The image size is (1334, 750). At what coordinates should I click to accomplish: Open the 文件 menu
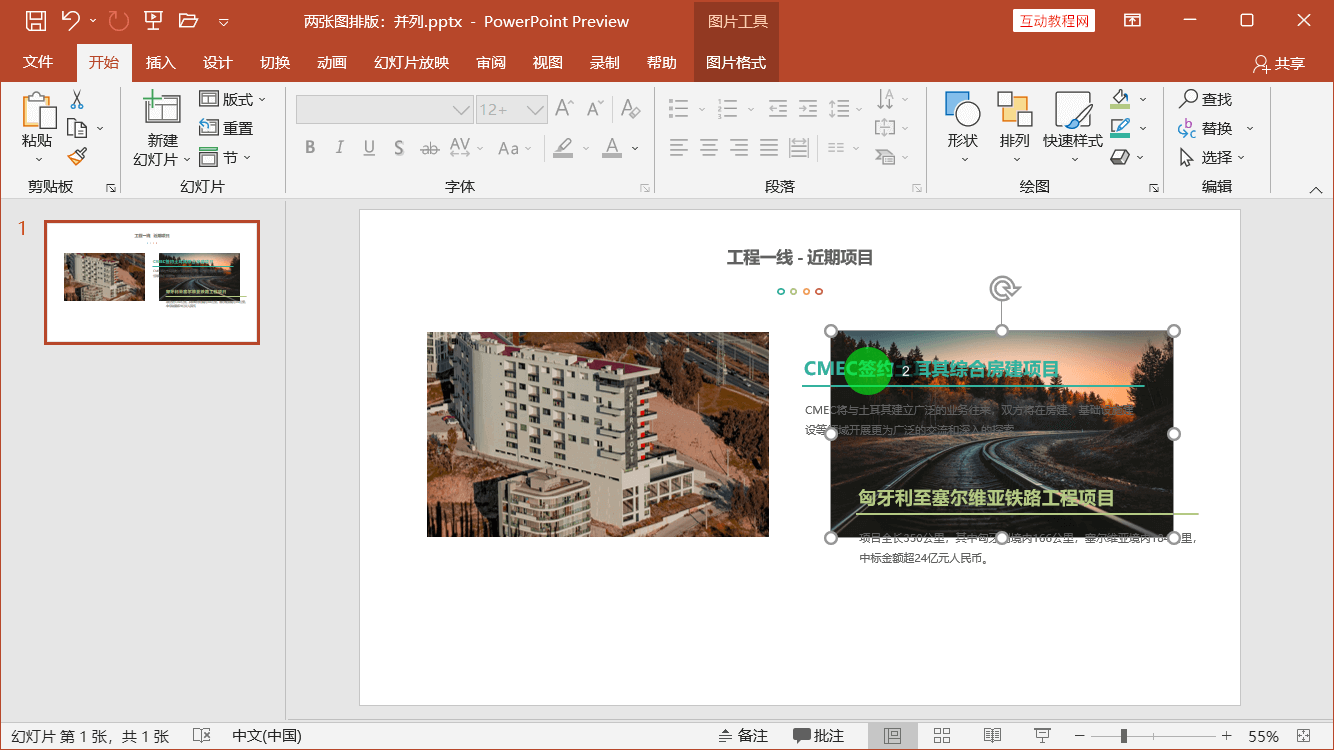pyautogui.click(x=38, y=62)
